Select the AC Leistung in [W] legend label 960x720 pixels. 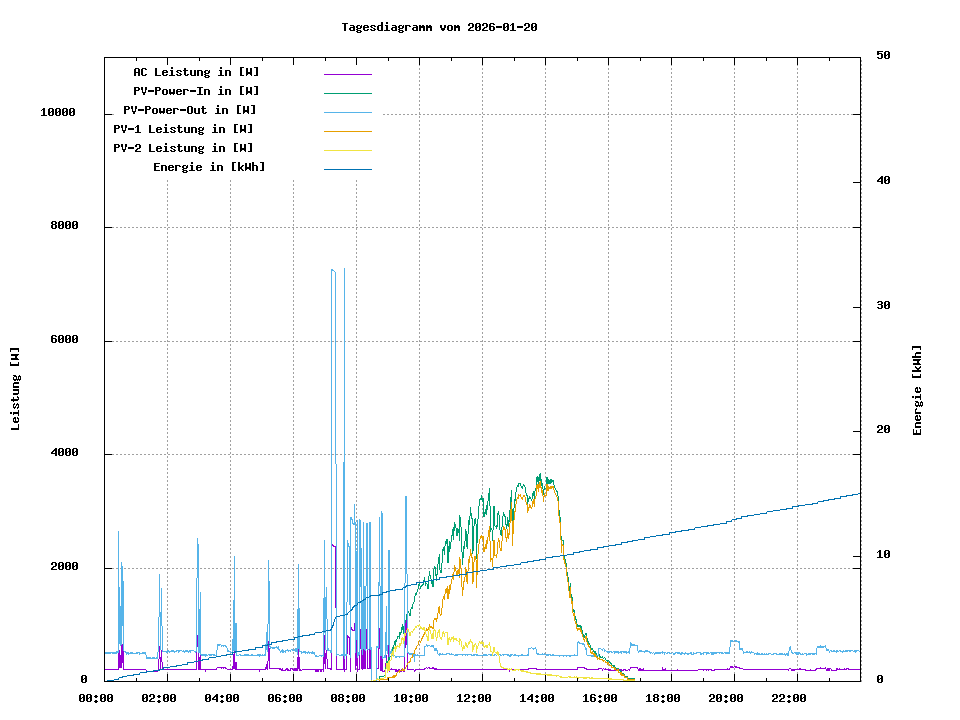pos(196,72)
